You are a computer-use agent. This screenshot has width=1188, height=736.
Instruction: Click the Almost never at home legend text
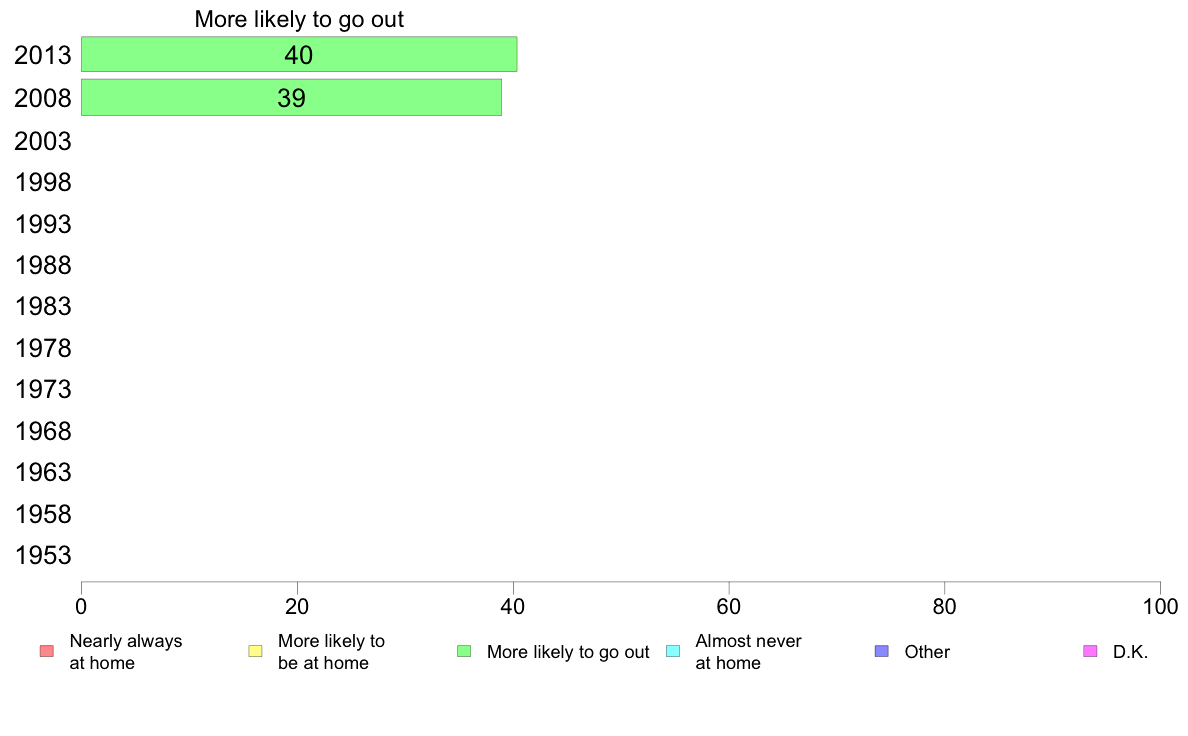(x=749, y=652)
